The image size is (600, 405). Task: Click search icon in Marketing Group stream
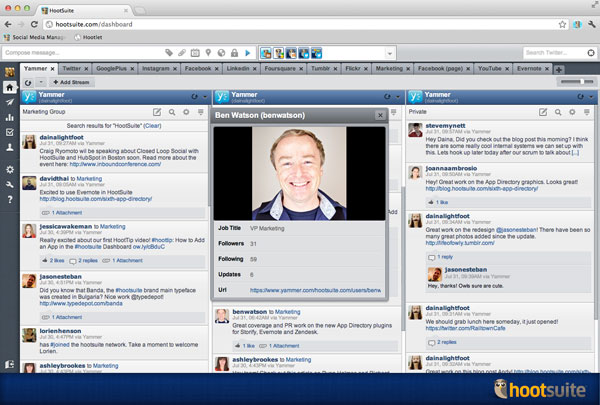172,112
